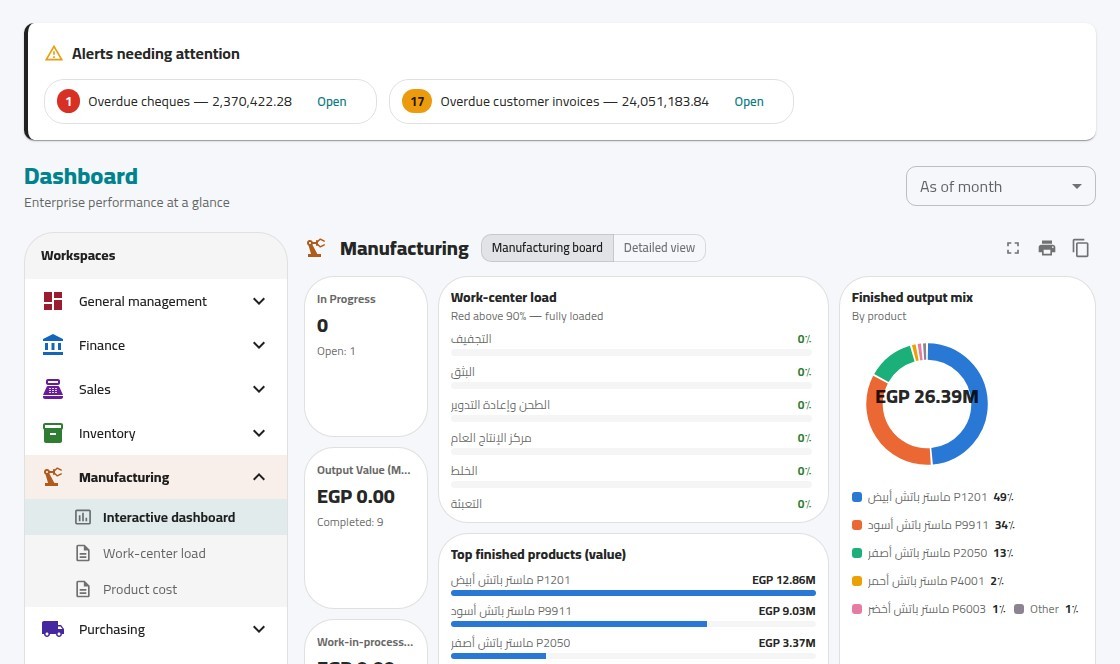The image size is (1120, 664).
Task: Expand the Sales workspace chevron
Action: (259, 389)
